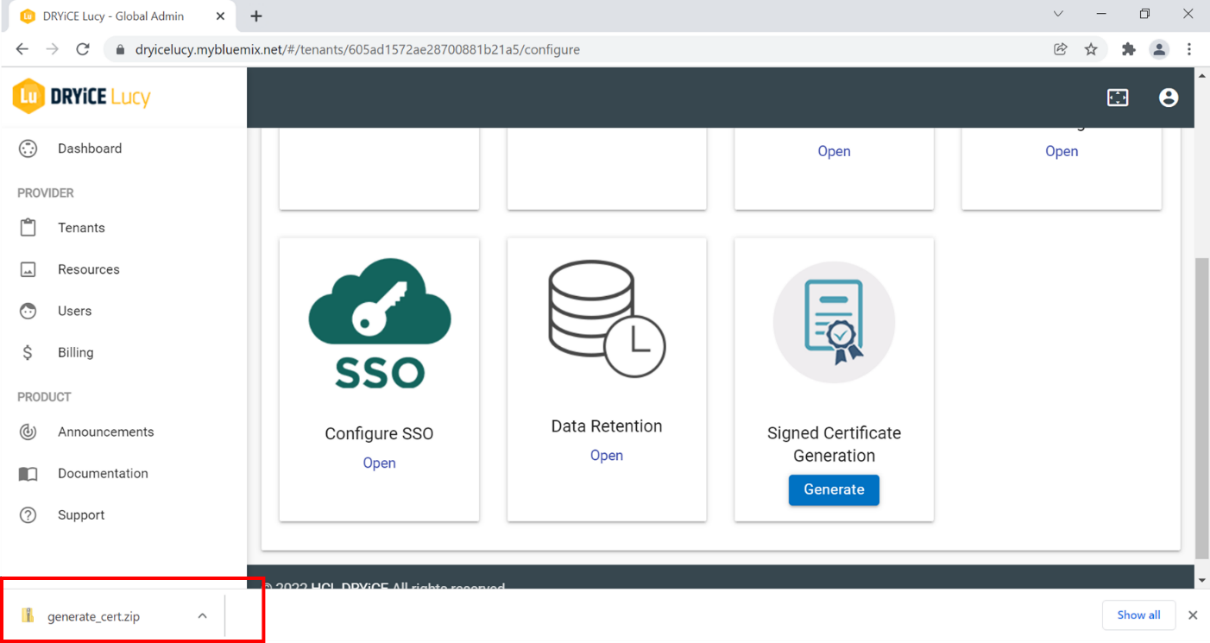1210x643 pixels.
Task: Click the Billing dollar sign icon
Action: pos(28,353)
